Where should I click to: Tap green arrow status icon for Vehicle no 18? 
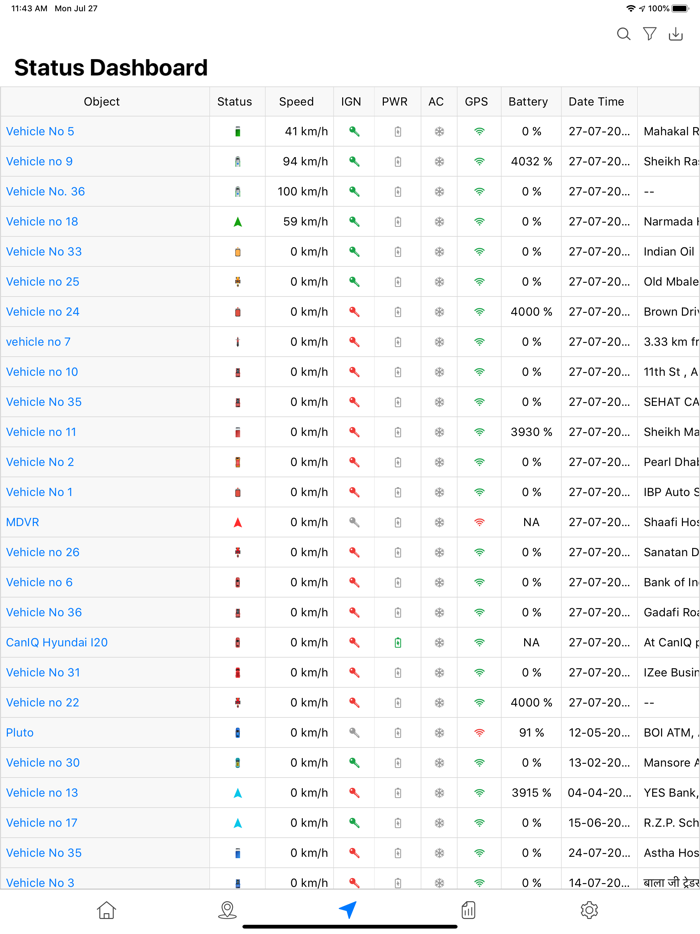(x=238, y=222)
